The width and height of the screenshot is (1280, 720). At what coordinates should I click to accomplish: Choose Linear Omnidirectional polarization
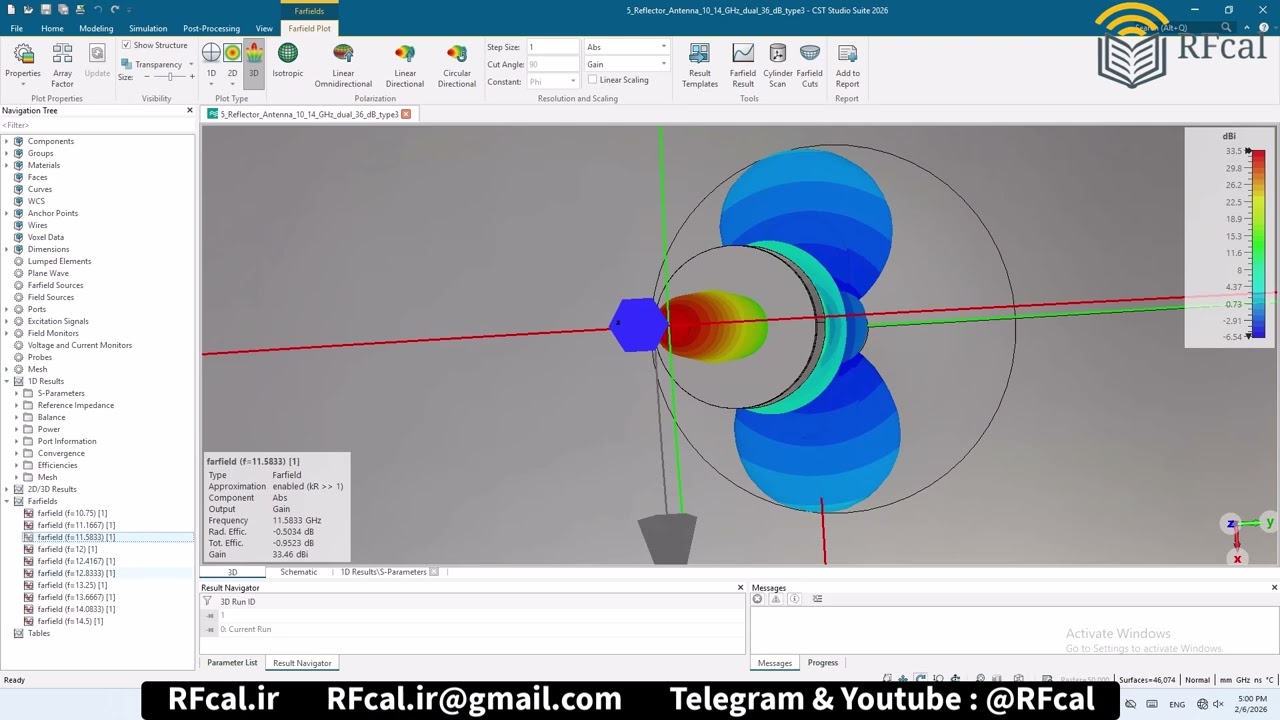[x=343, y=65]
